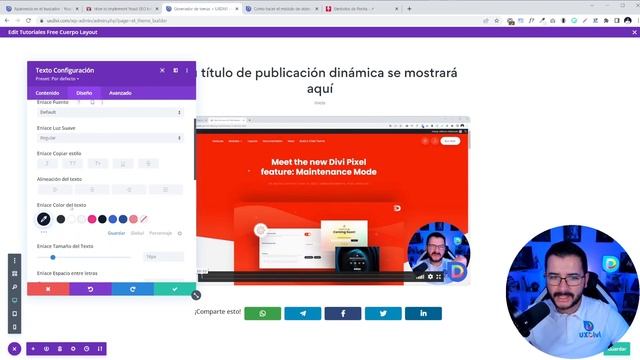Viewport: 640px width, 360px height.
Task: Align text to the left
Action: (x=55, y=190)
